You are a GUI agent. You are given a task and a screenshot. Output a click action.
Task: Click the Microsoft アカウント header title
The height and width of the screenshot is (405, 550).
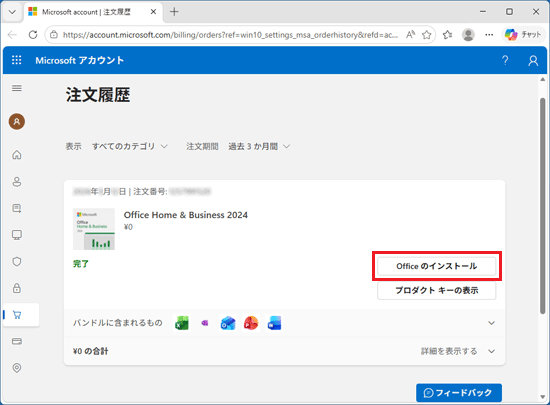click(x=80, y=60)
